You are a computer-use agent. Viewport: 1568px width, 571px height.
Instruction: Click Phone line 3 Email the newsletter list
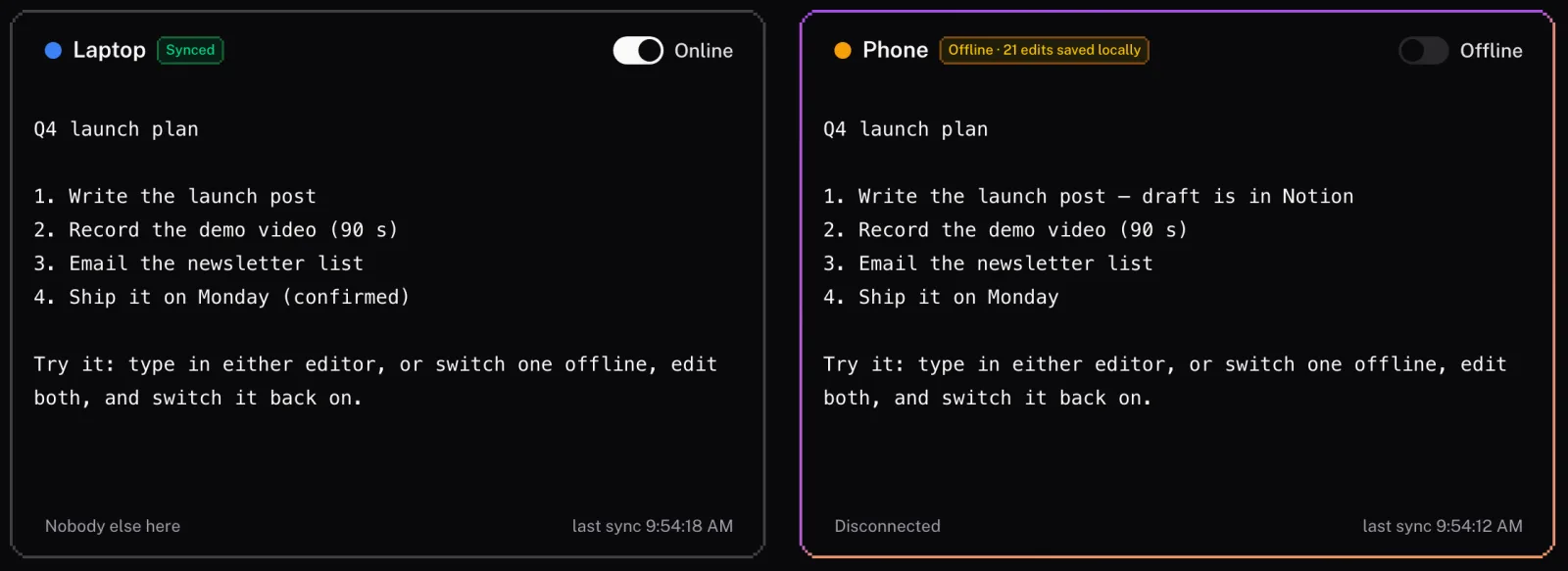pyautogui.click(x=988, y=263)
